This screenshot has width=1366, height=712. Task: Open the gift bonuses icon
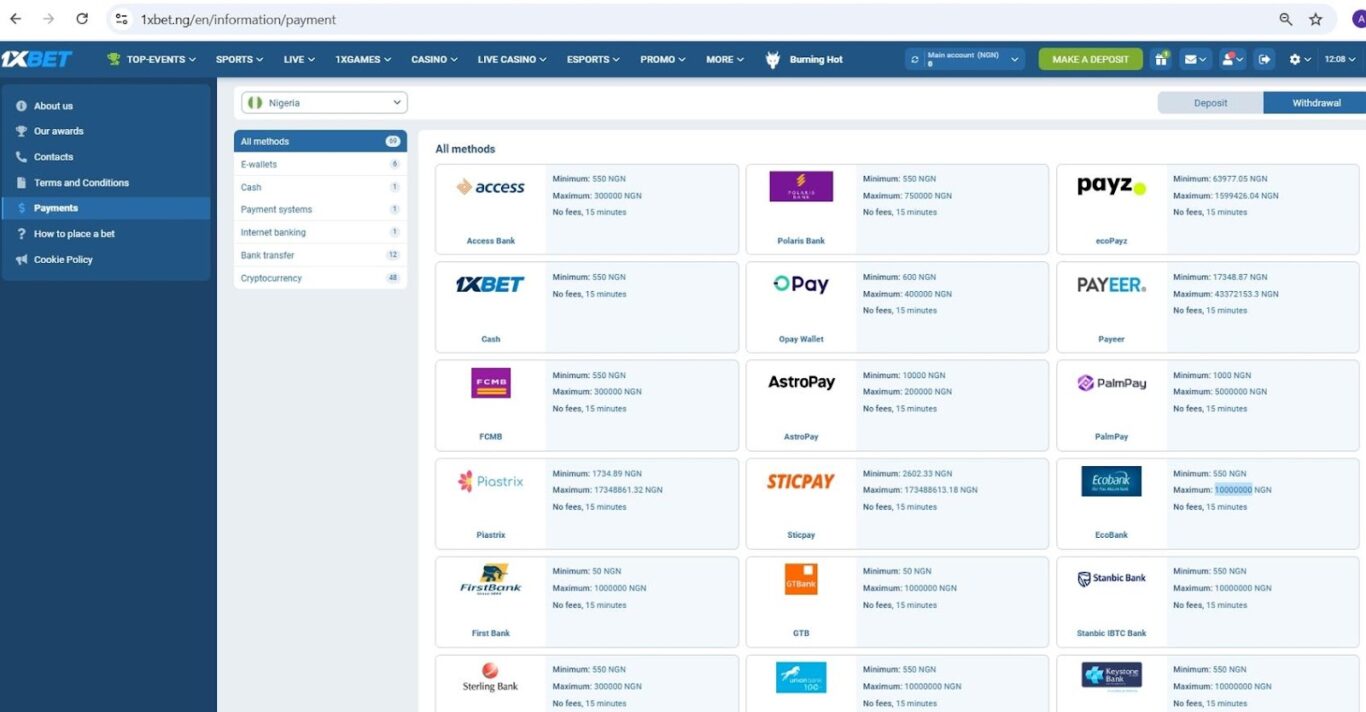[x=1161, y=59]
